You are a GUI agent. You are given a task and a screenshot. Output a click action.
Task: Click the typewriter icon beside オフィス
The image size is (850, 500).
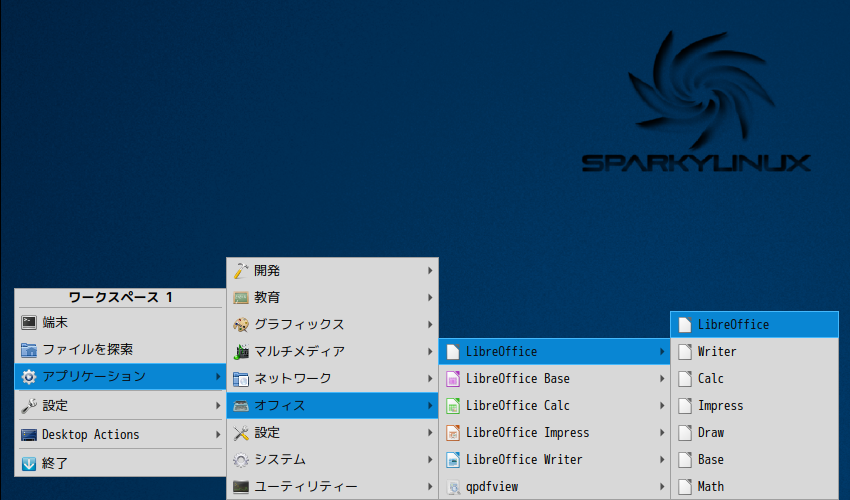pyautogui.click(x=241, y=406)
